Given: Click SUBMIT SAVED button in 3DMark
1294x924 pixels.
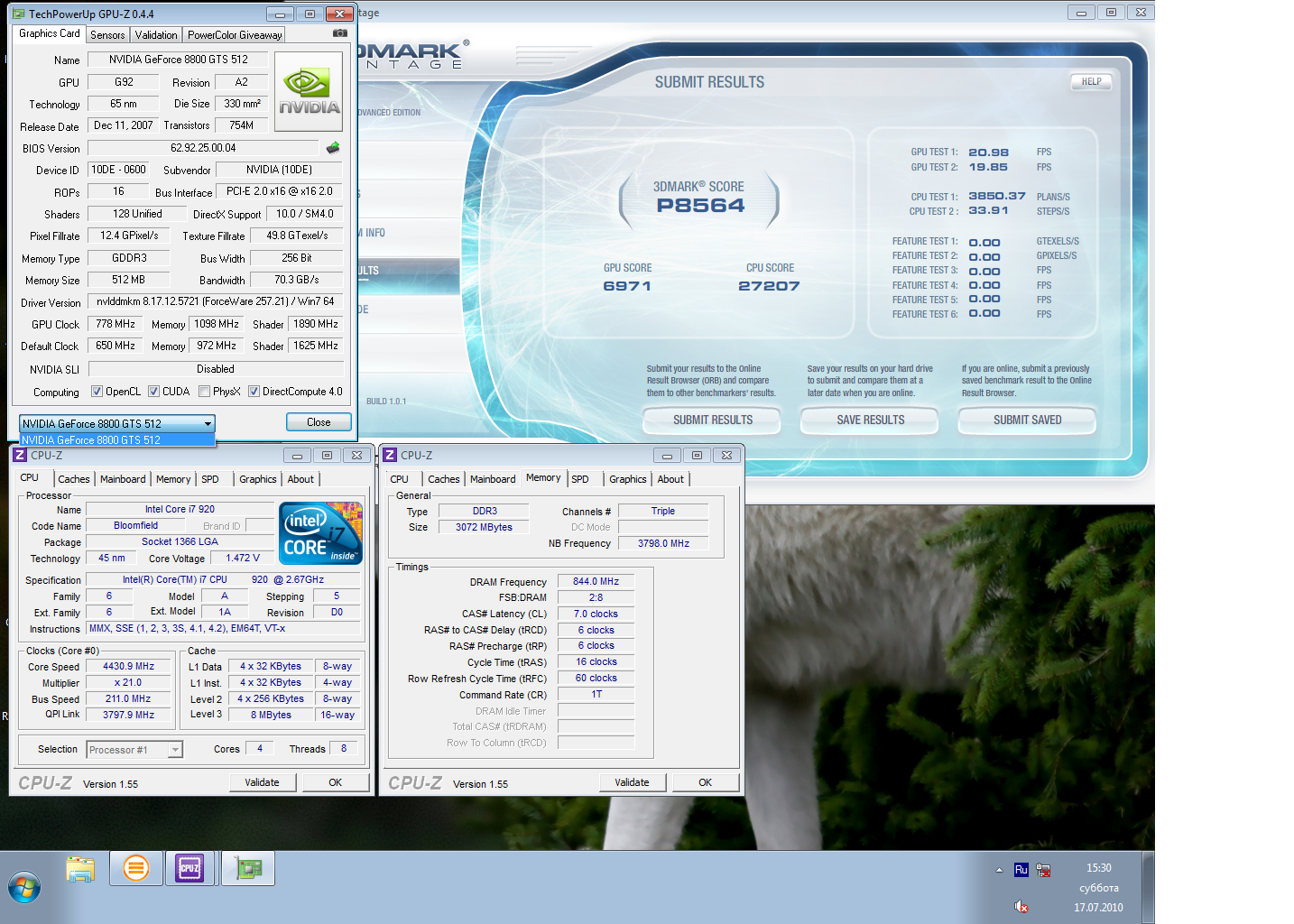Looking at the screenshot, I should pyautogui.click(x=1027, y=420).
